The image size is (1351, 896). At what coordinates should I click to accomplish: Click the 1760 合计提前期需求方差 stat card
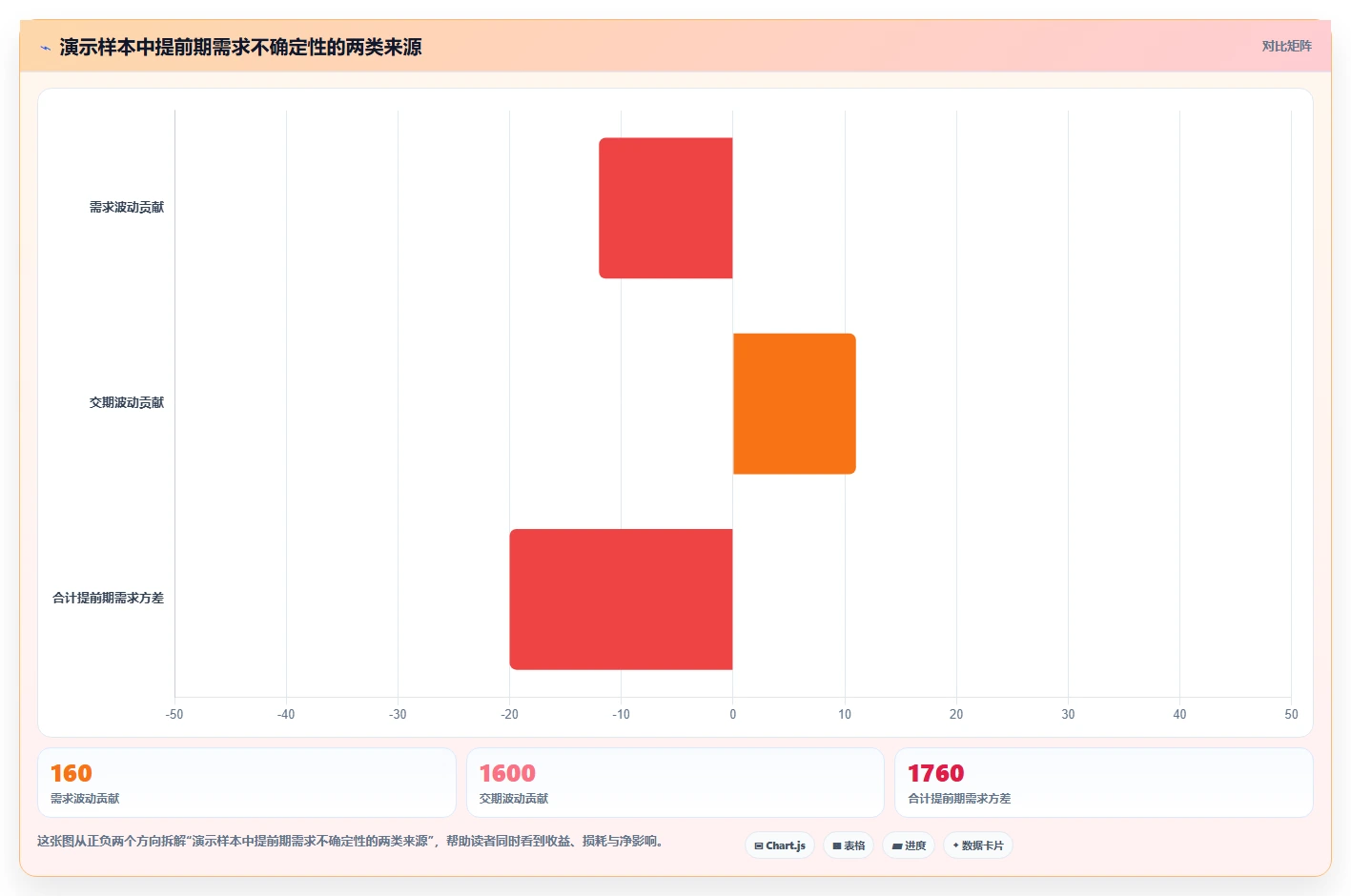(1104, 783)
